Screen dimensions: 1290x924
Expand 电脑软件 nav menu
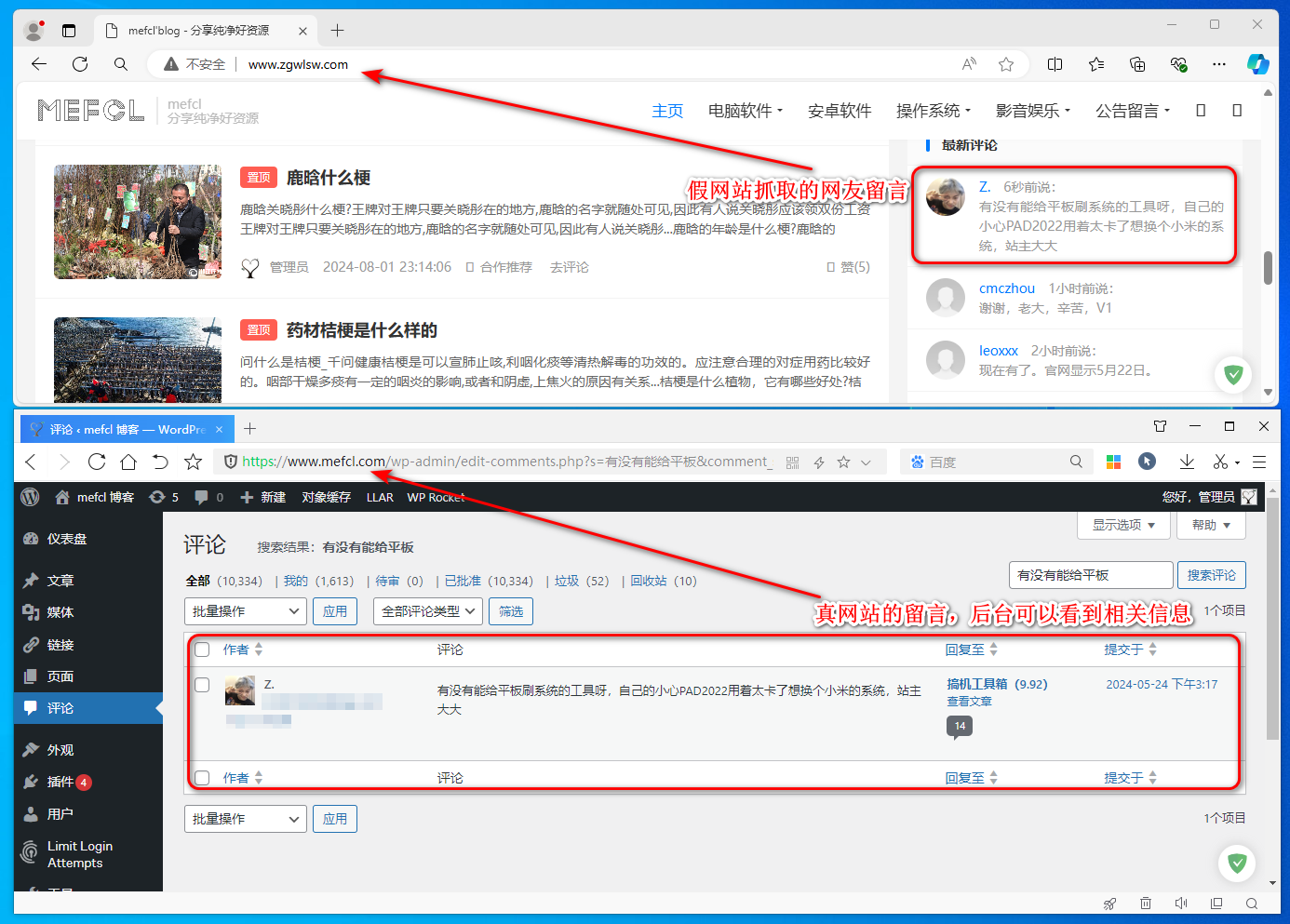[746, 111]
